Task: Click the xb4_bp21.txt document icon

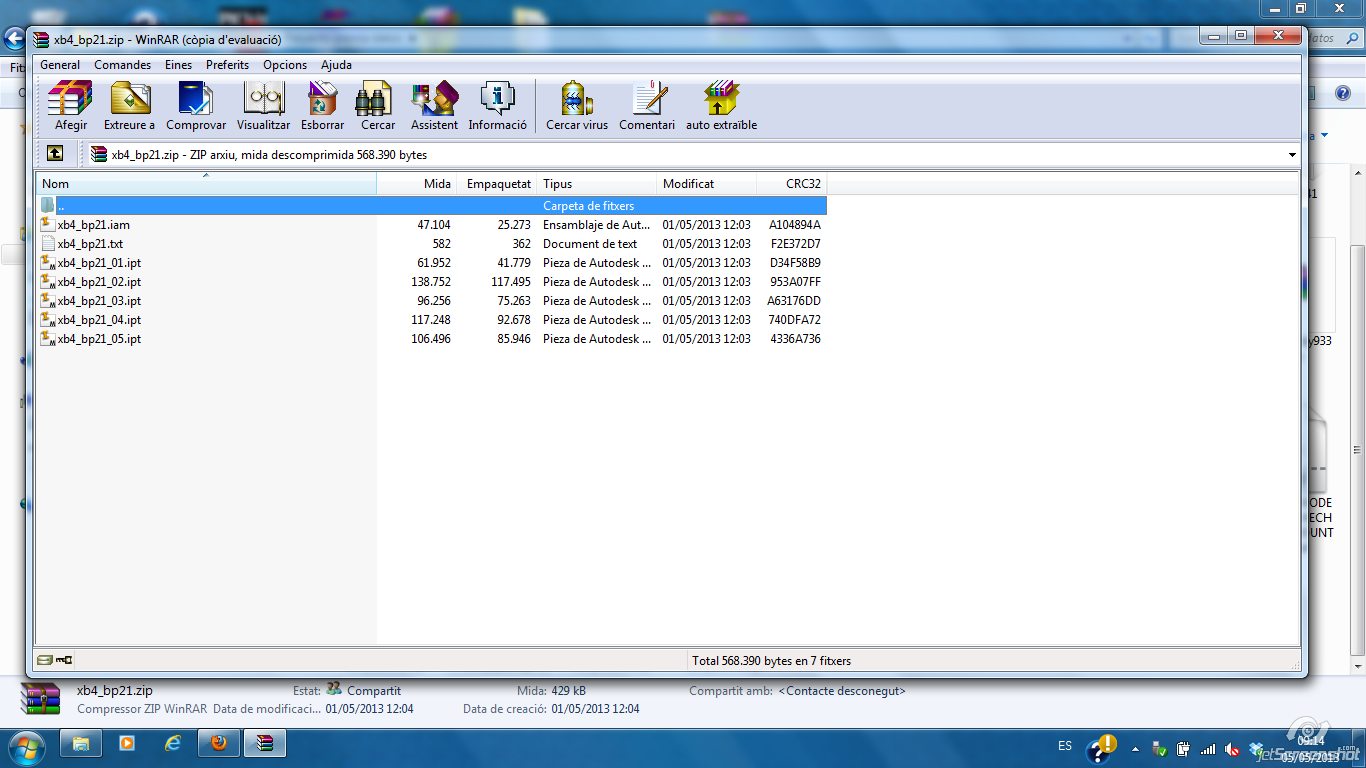Action: 48,243
